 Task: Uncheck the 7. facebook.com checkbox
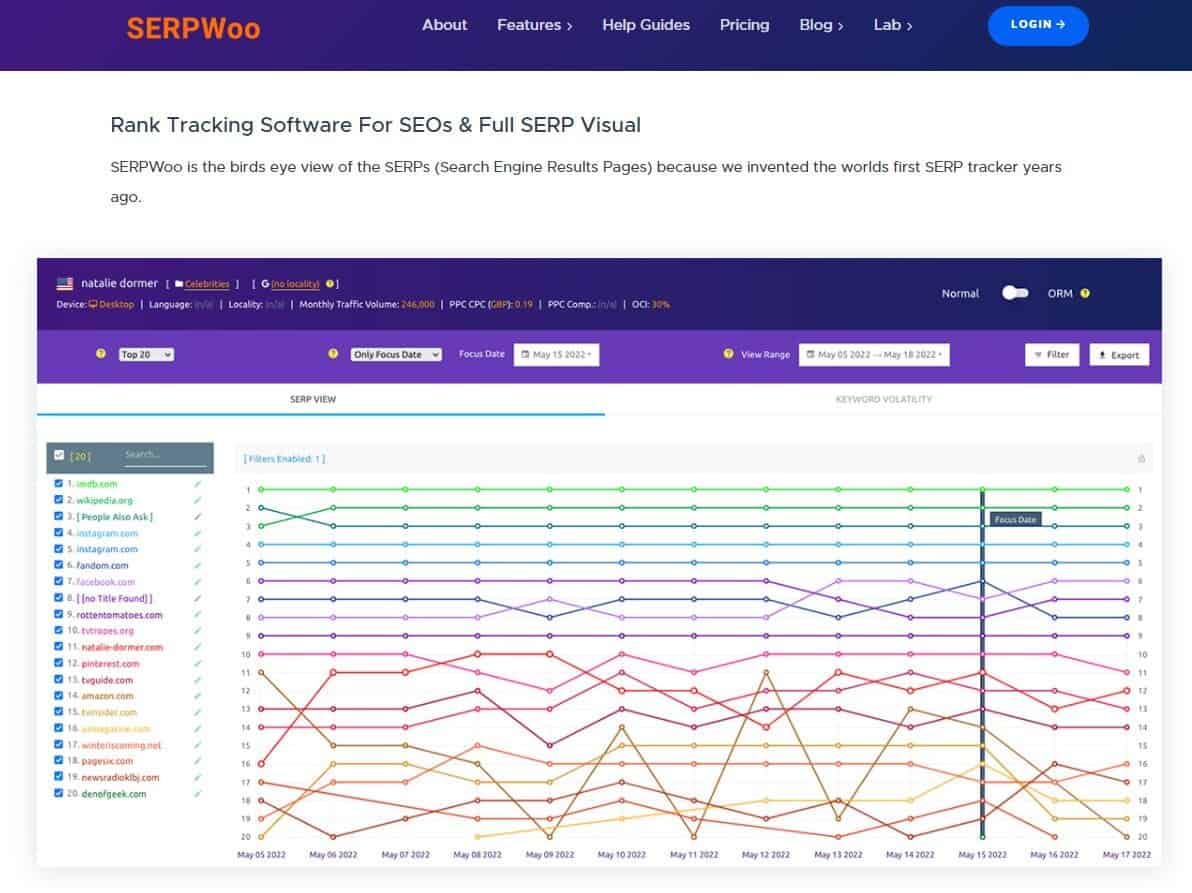(x=59, y=581)
